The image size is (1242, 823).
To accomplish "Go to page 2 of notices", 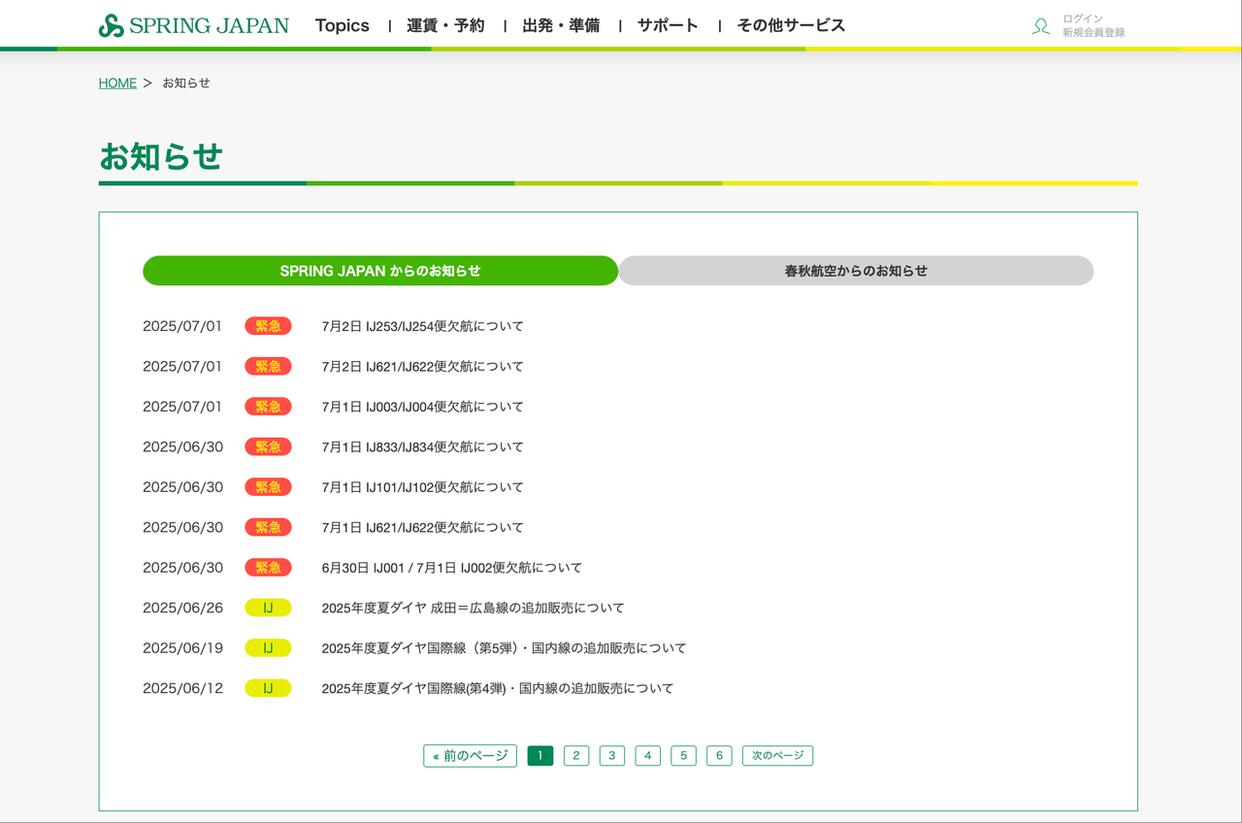I will (576, 756).
